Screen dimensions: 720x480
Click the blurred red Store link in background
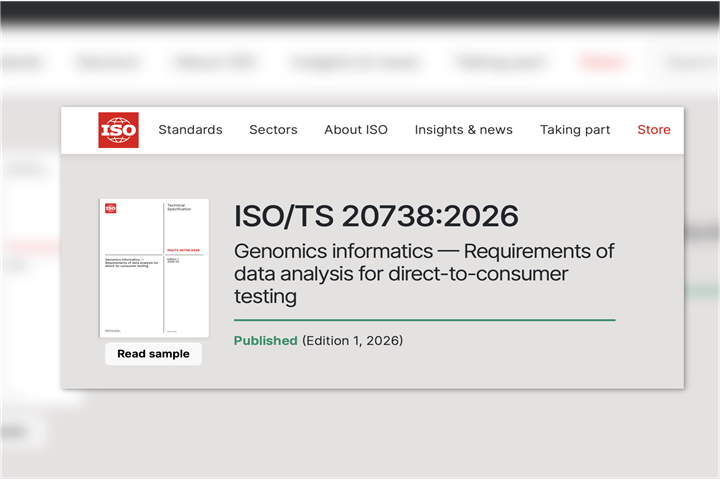click(x=601, y=62)
